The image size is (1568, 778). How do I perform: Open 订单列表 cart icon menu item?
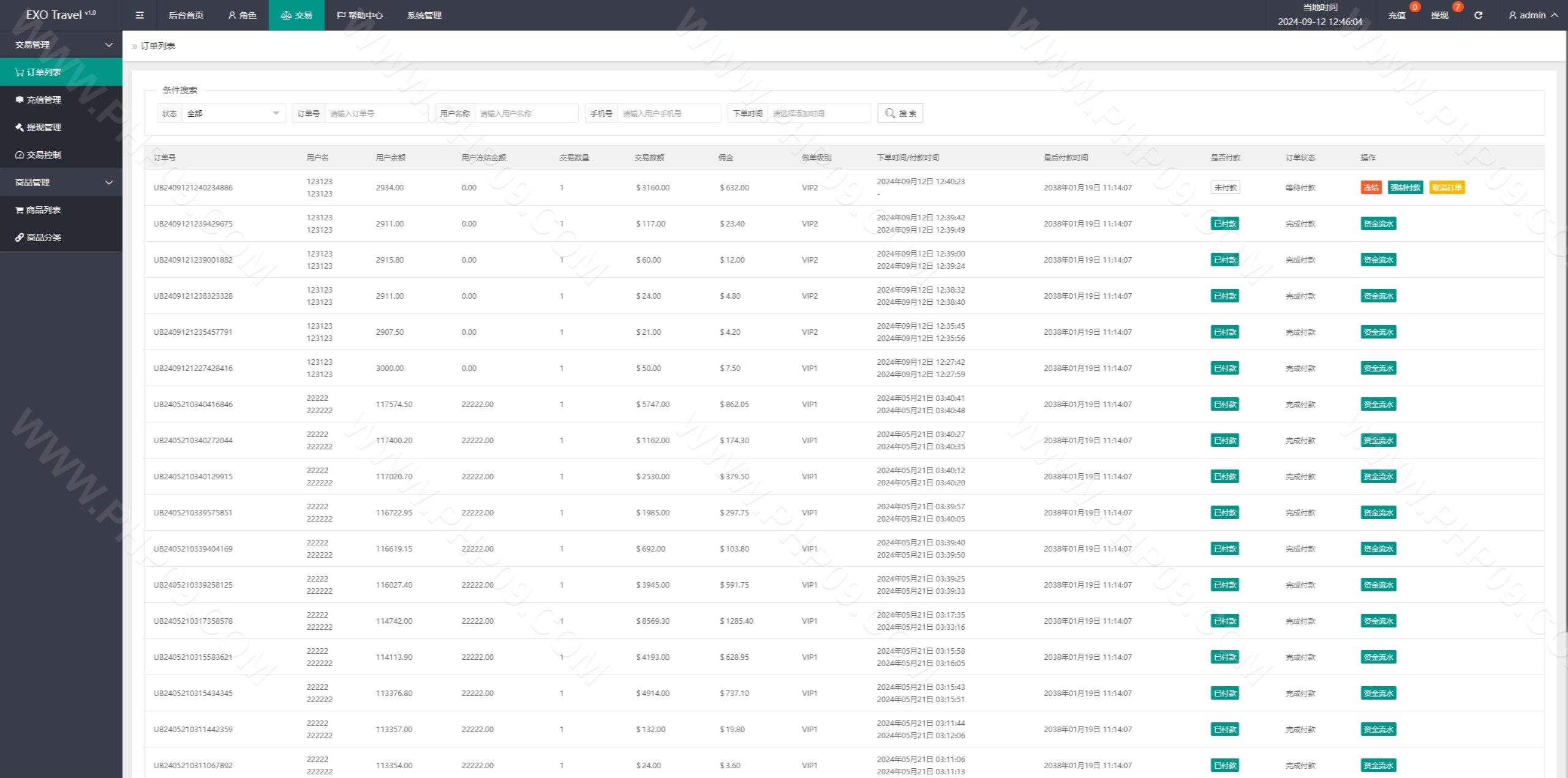39,72
